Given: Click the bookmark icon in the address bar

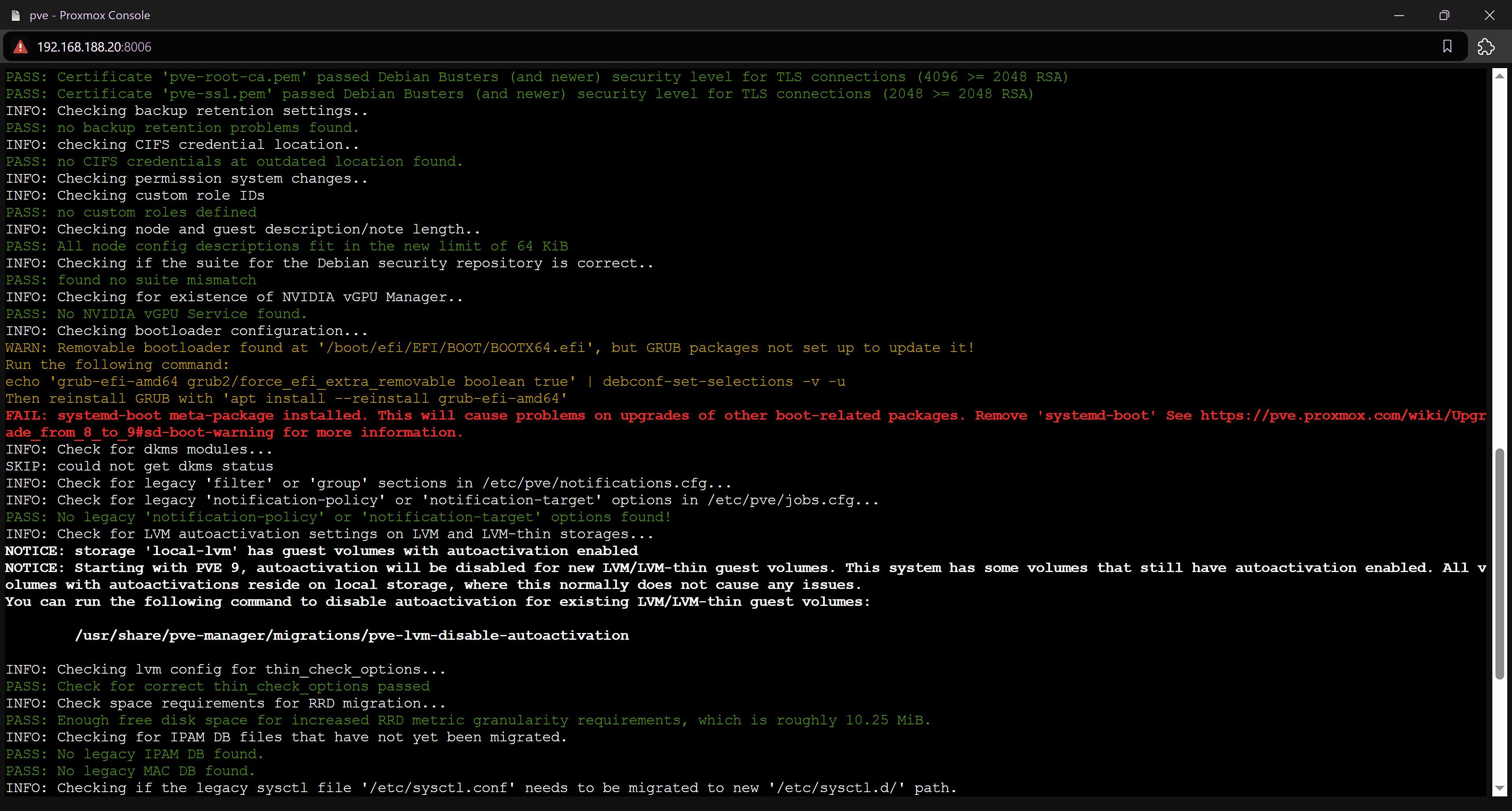Looking at the screenshot, I should click(x=1447, y=46).
